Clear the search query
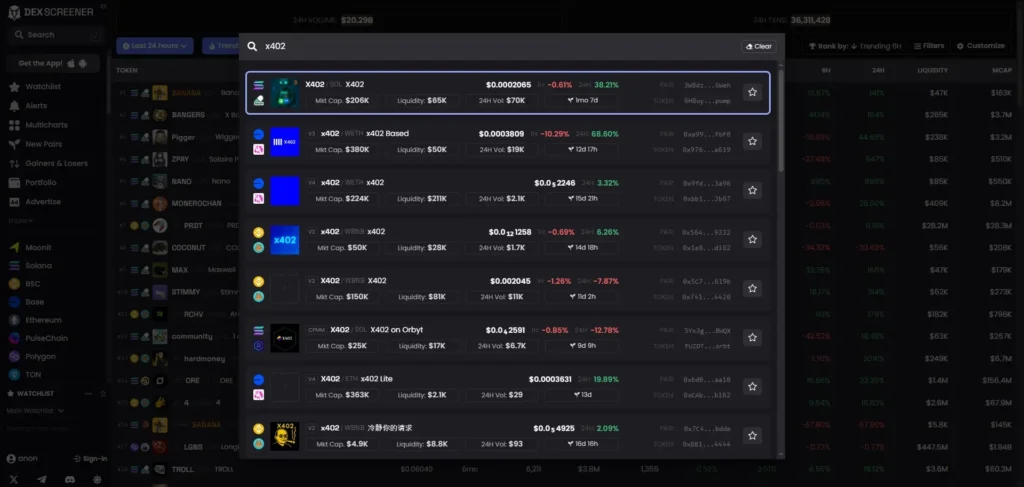 (x=759, y=46)
